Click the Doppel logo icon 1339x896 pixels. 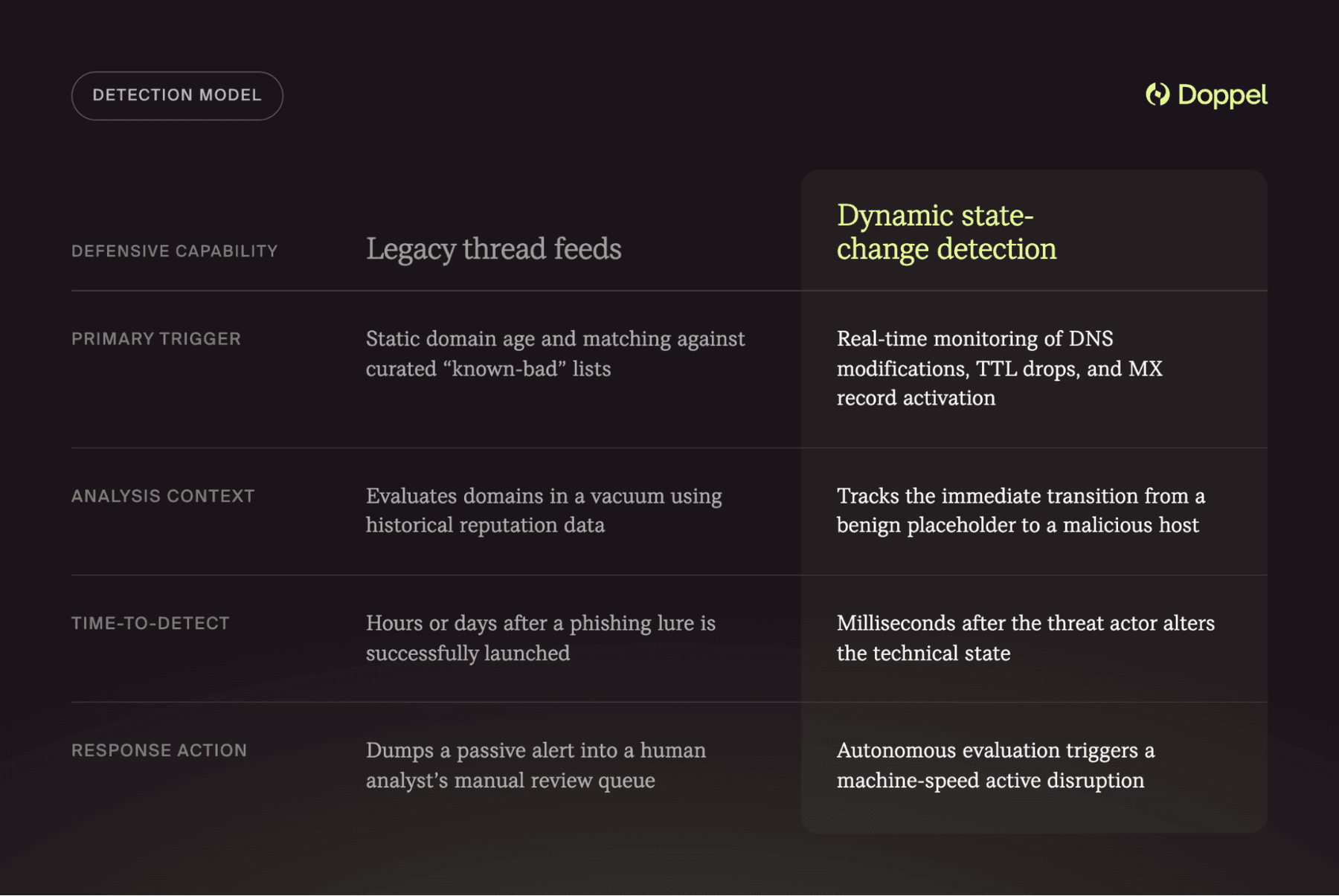click(1157, 94)
